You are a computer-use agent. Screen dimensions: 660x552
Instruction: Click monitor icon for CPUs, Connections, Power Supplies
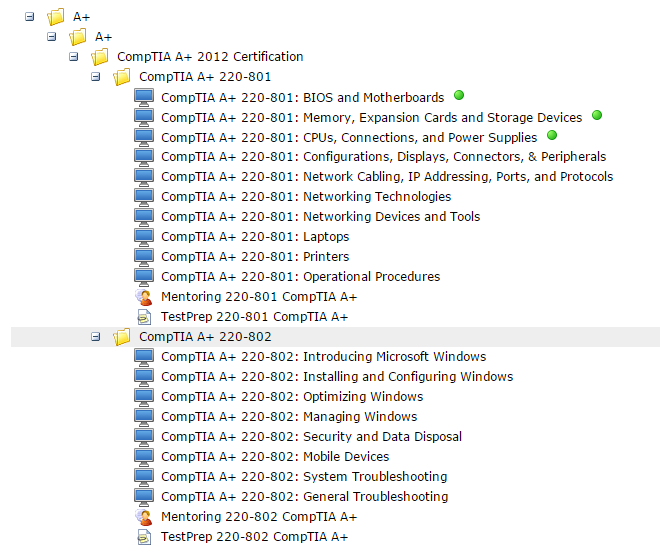click(x=144, y=137)
